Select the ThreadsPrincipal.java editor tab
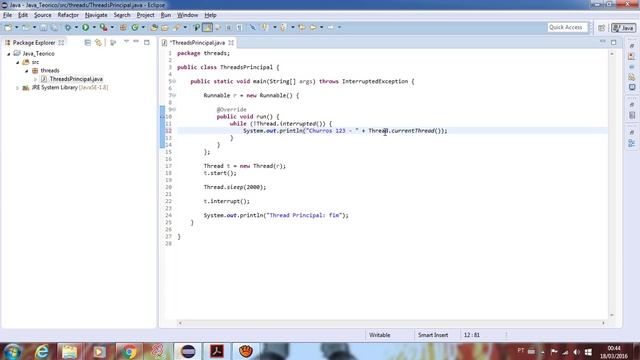Viewport: 640px width, 360px height. pos(197,42)
